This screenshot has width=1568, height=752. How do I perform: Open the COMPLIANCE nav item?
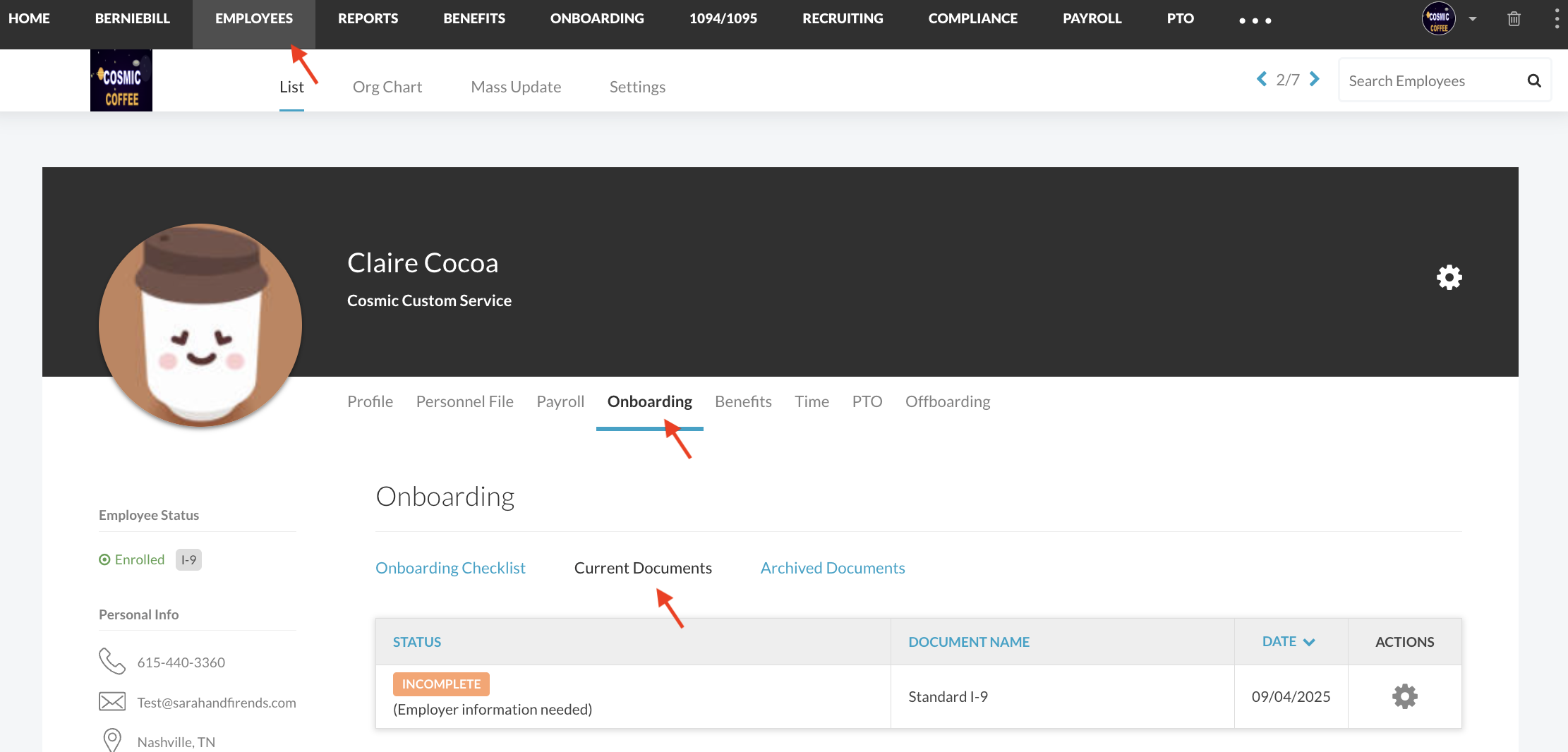click(973, 18)
